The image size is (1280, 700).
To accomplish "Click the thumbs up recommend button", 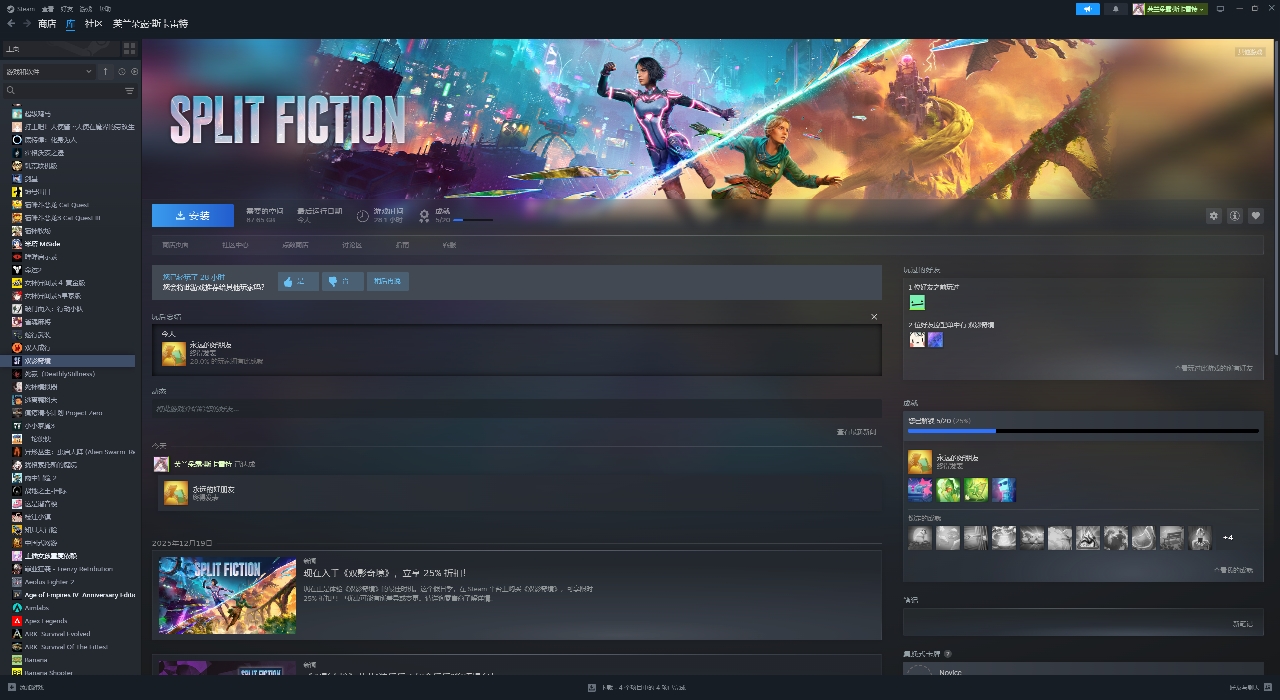I will (x=298, y=281).
